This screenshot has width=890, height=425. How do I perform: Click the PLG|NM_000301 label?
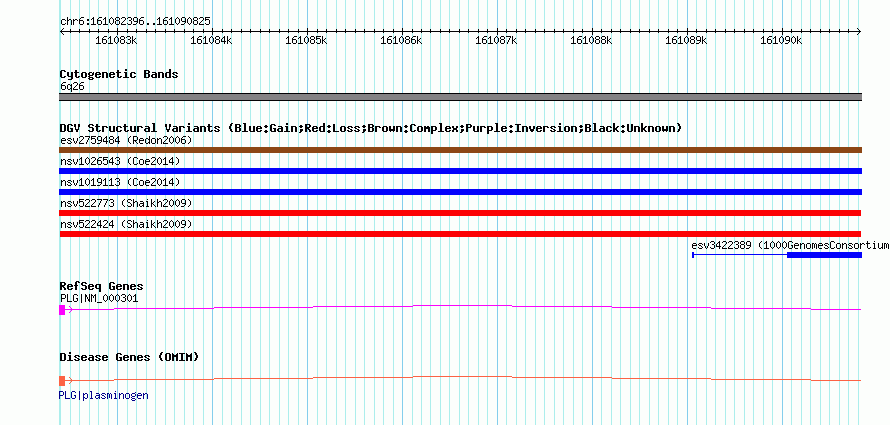click(x=99, y=298)
